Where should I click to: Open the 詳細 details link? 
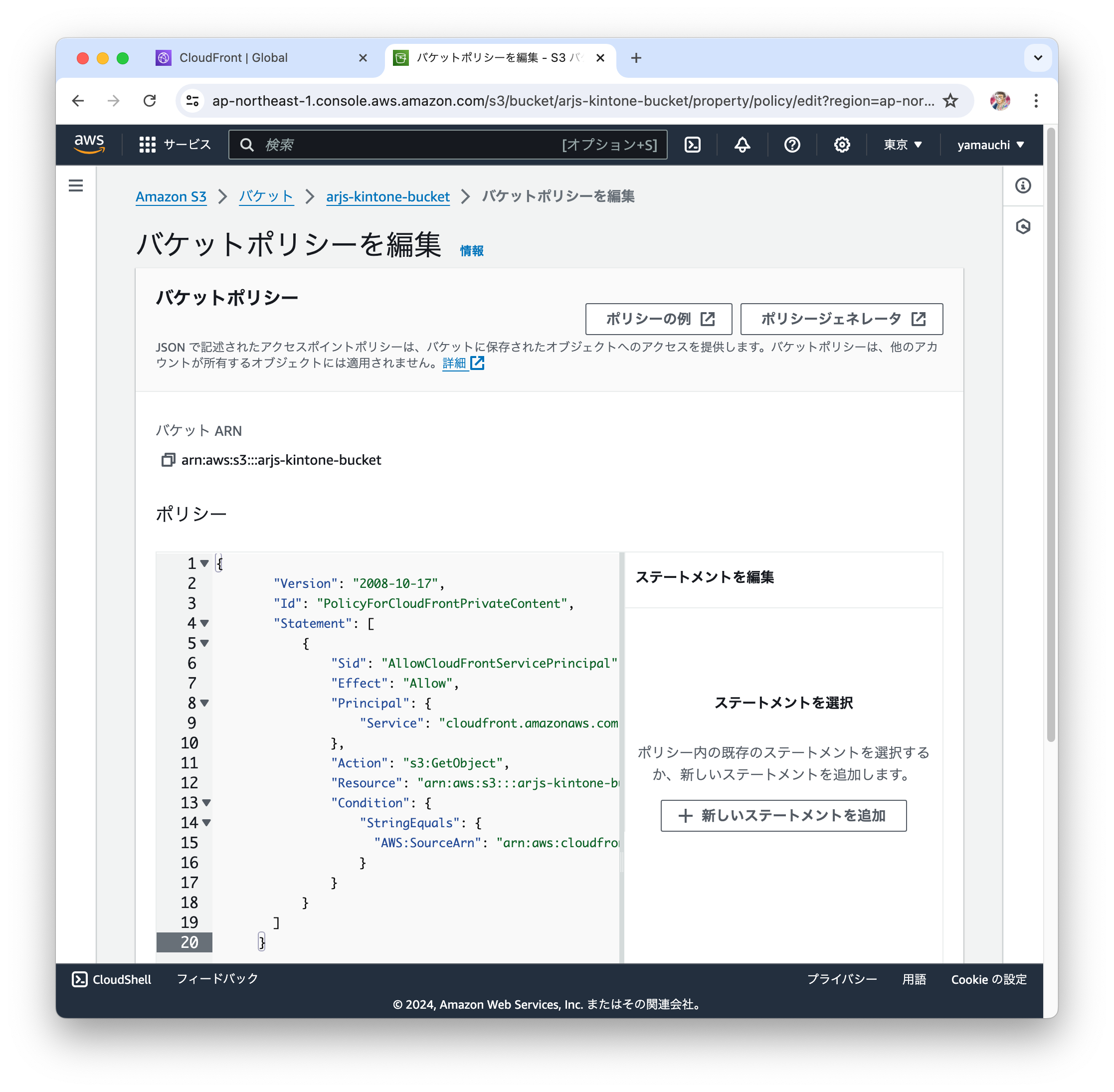(x=463, y=363)
